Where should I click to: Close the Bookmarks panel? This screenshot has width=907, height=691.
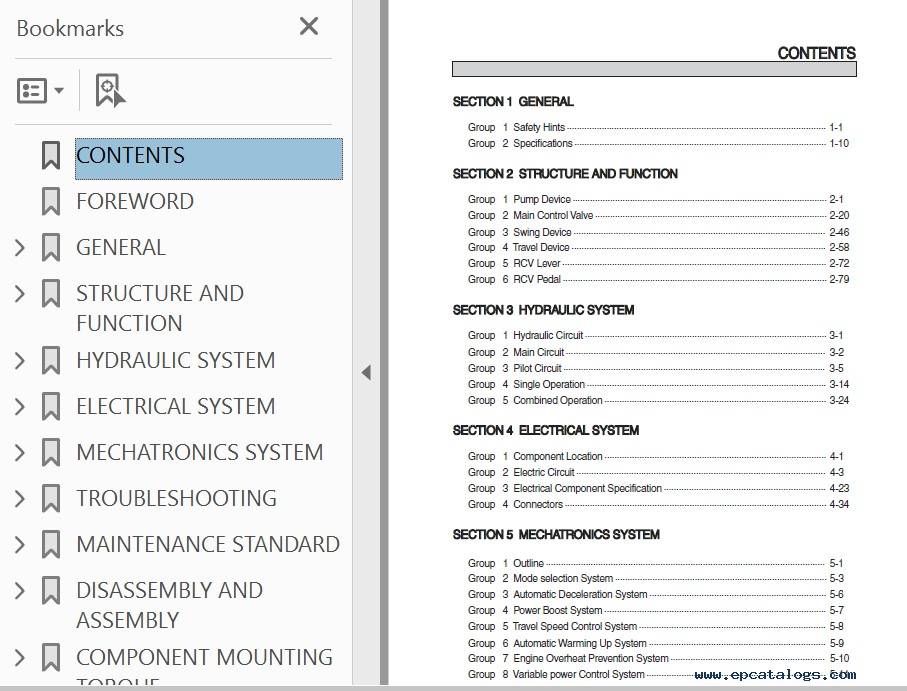point(309,26)
